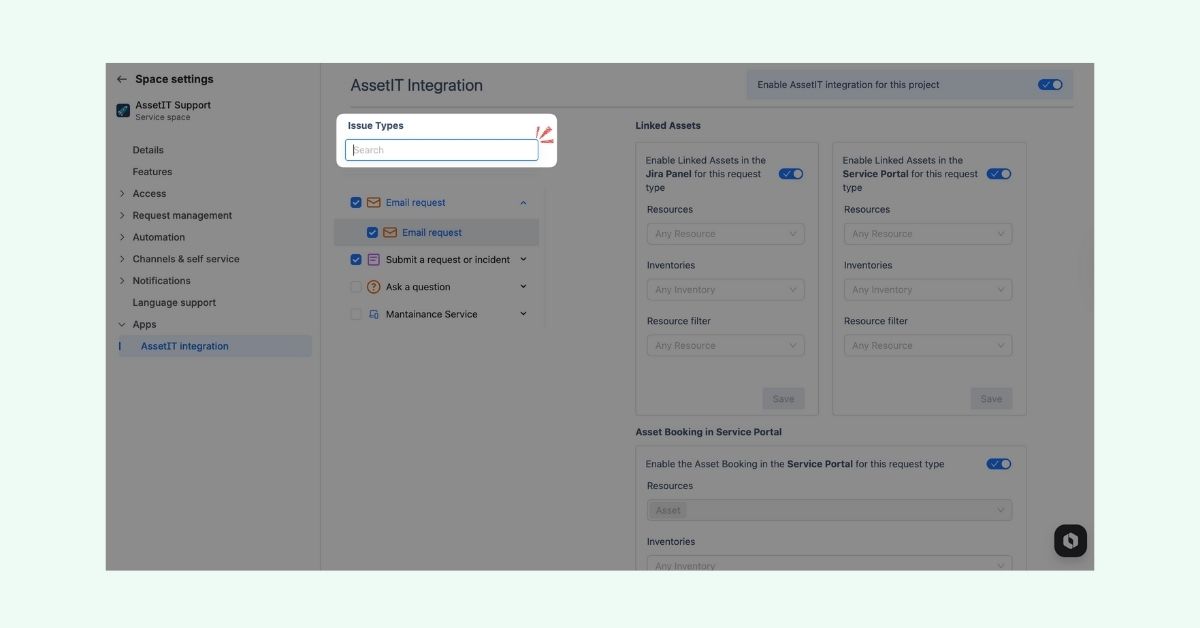Click the Email request envelope icon
This screenshot has width=1200, height=628.
coord(371,202)
